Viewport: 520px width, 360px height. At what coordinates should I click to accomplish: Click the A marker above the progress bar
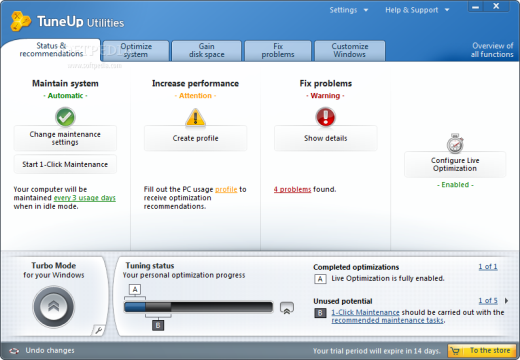click(135, 289)
